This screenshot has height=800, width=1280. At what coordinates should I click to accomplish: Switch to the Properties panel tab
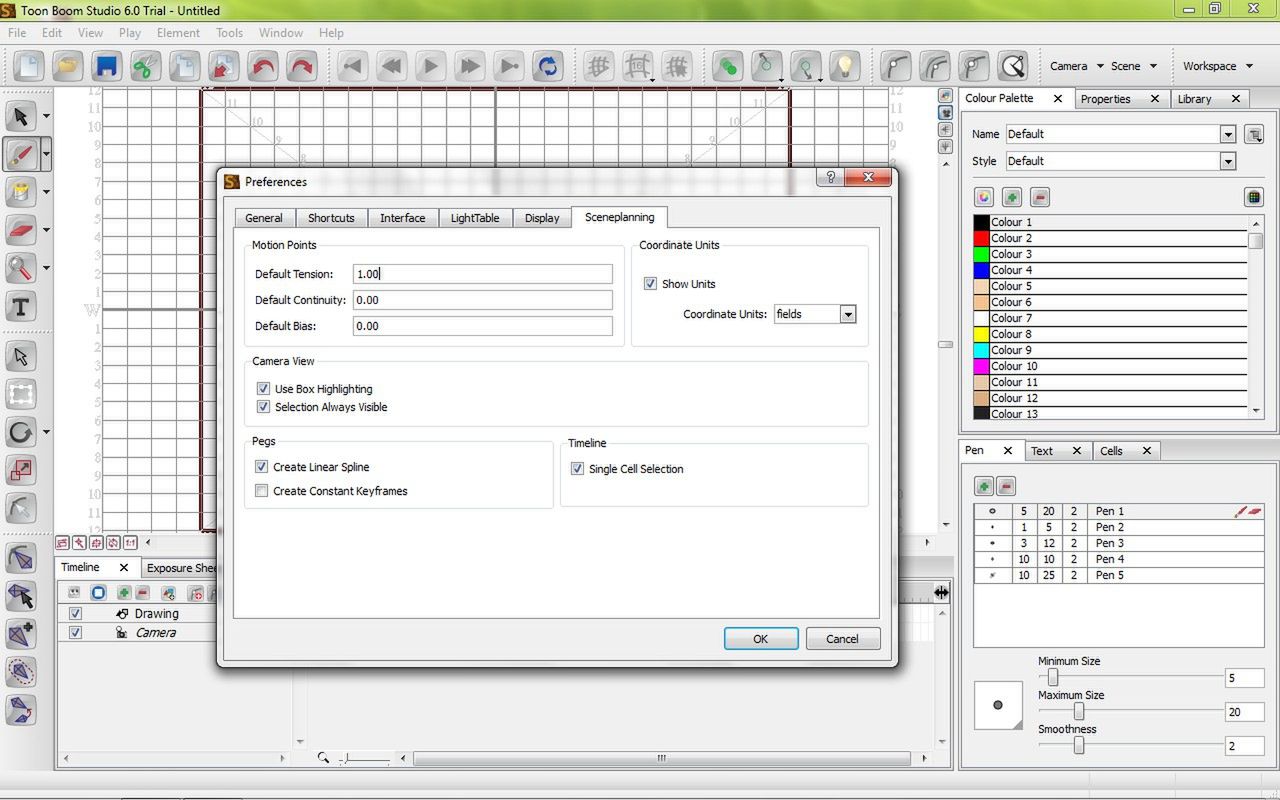pos(1105,99)
